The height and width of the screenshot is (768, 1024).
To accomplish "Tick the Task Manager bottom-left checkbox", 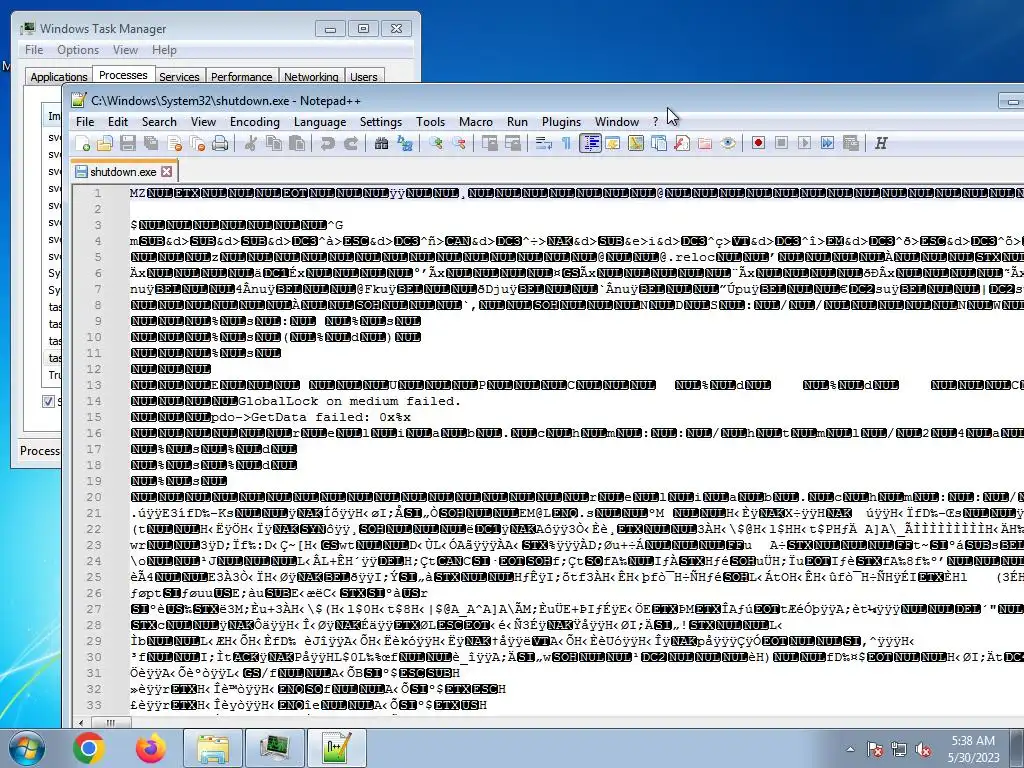I will click(48, 401).
